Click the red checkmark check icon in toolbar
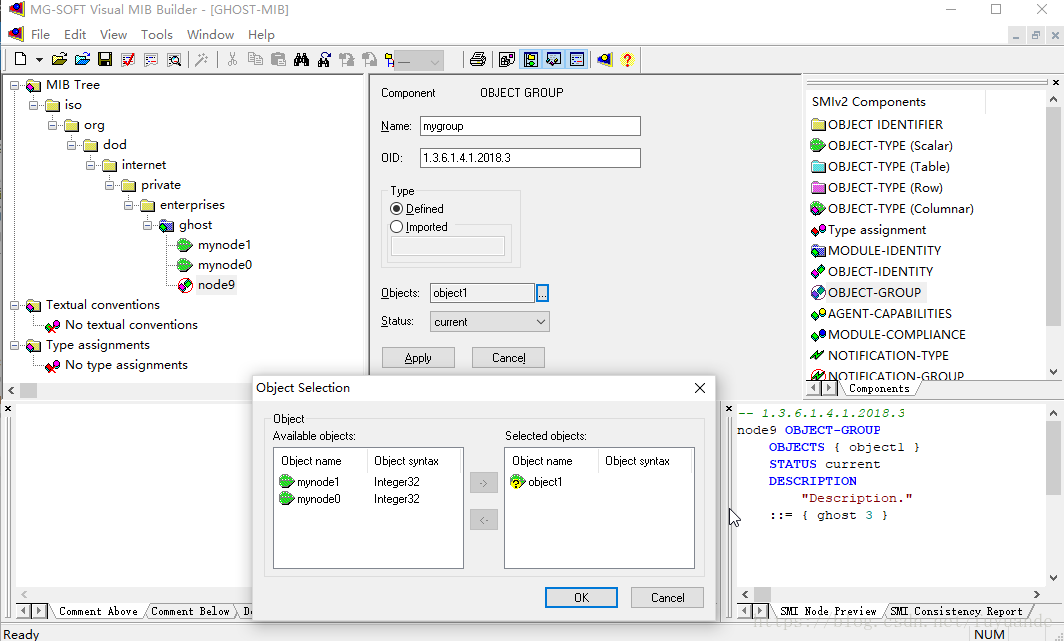Image resolution: width=1064 pixels, height=641 pixels. coord(128,60)
